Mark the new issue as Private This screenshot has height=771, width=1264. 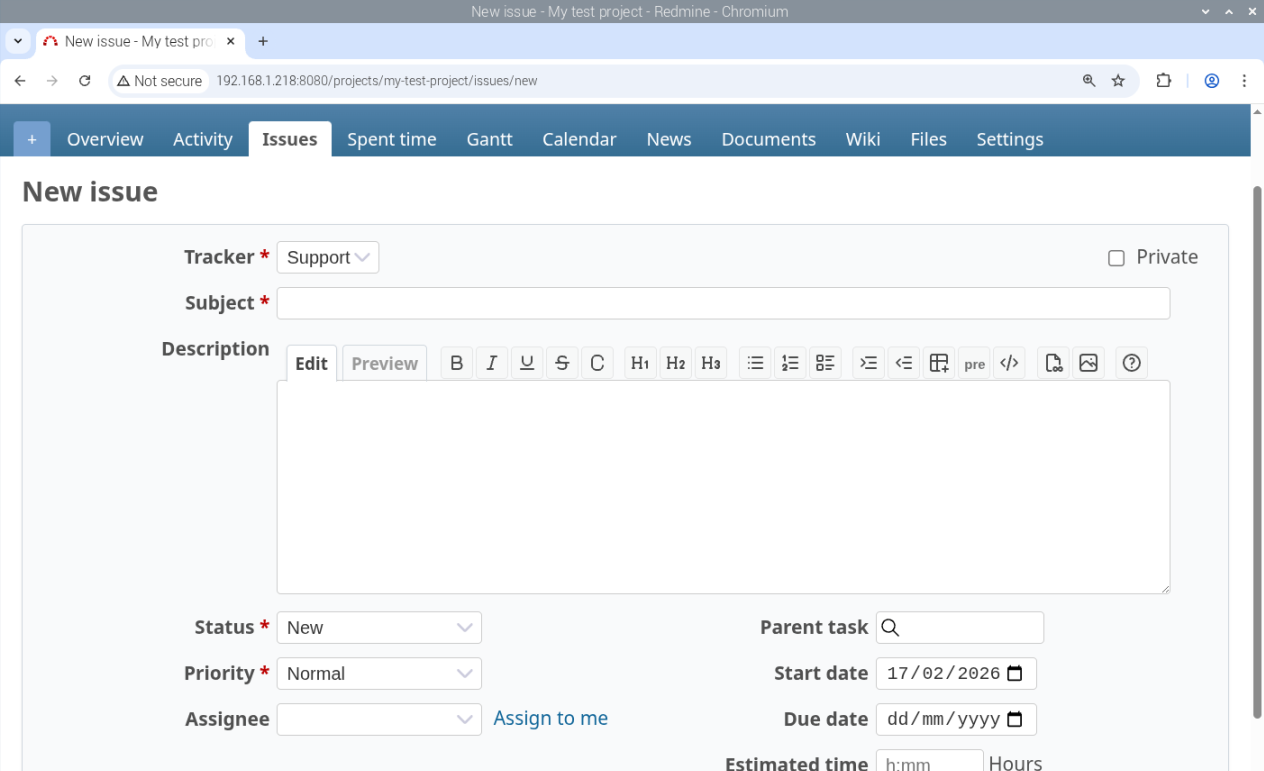pos(1116,257)
